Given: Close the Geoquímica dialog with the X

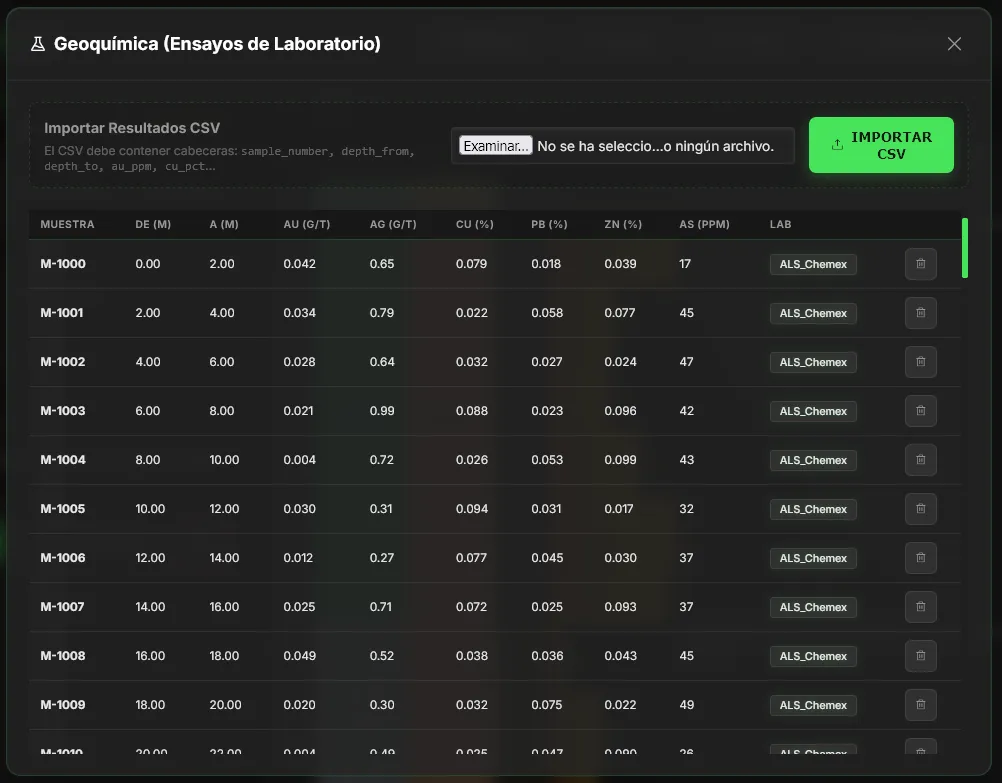Looking at the screenshot, I should (954, 43).
